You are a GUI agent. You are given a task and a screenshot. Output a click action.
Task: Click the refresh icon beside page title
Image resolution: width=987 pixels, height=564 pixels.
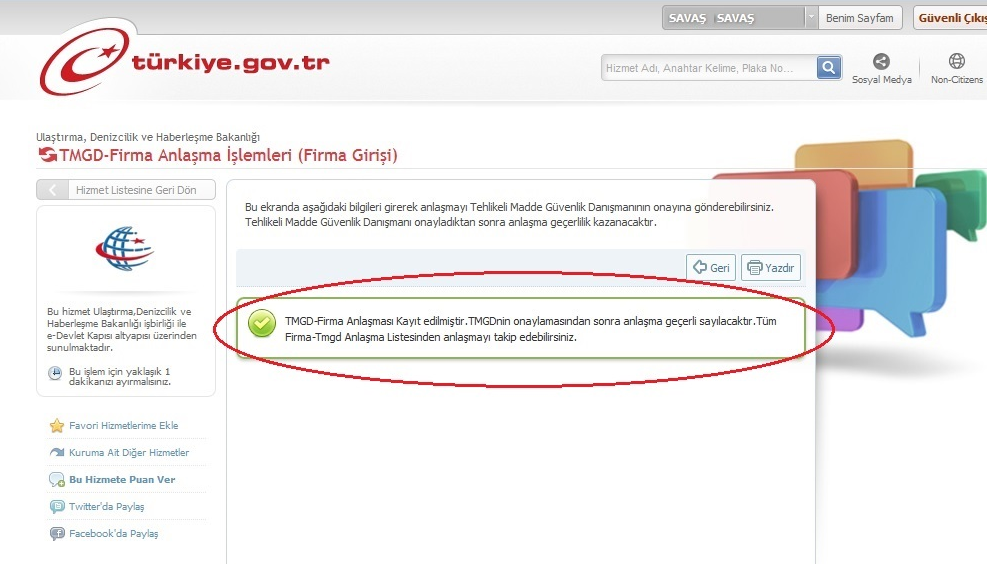(48, 154)
